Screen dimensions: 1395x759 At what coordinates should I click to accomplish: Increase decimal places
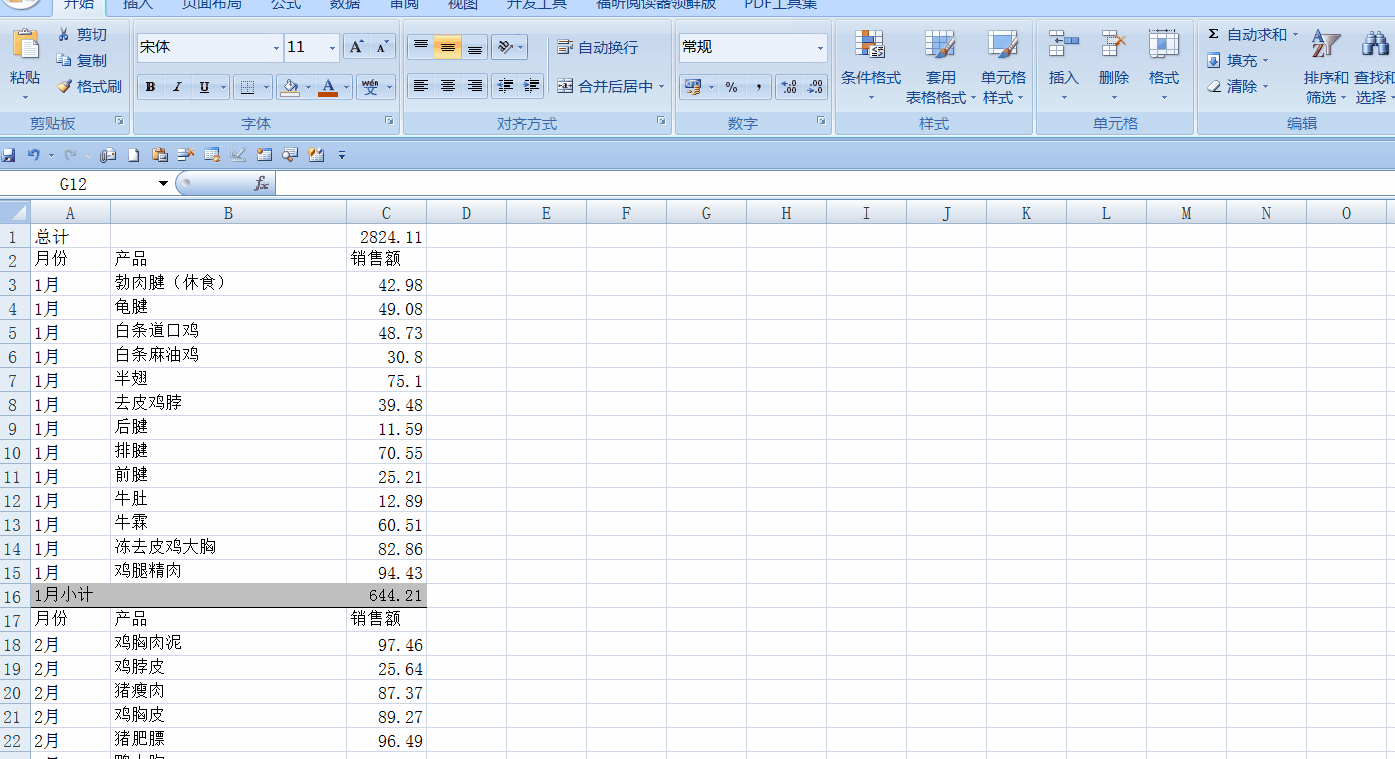[x=789, y=87]
